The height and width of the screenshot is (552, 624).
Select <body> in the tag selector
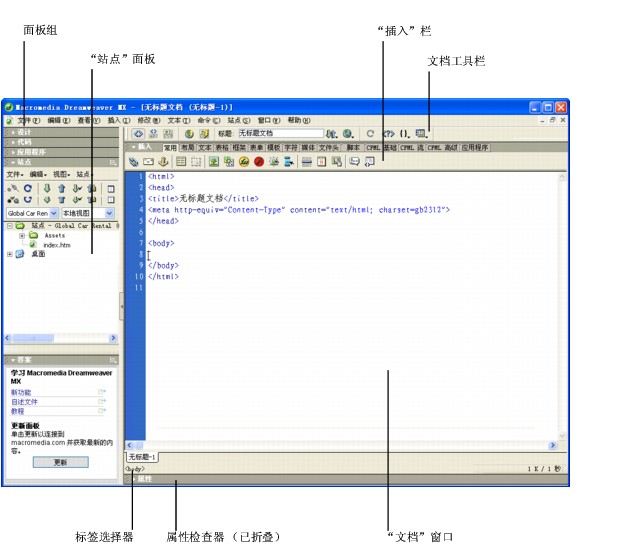(x=135, y=469)
